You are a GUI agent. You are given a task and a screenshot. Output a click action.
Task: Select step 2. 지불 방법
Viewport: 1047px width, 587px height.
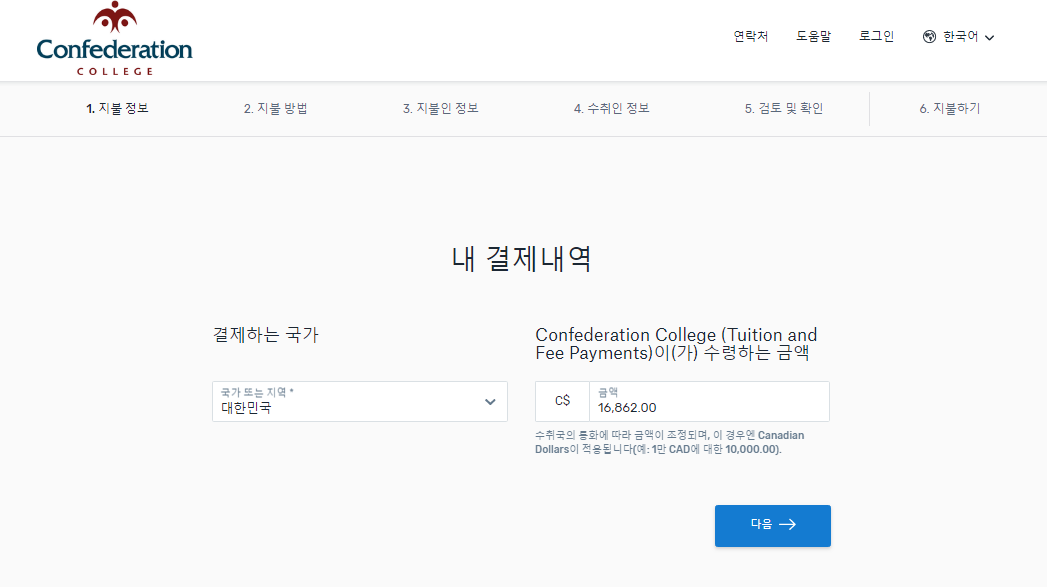coord(276,108)
